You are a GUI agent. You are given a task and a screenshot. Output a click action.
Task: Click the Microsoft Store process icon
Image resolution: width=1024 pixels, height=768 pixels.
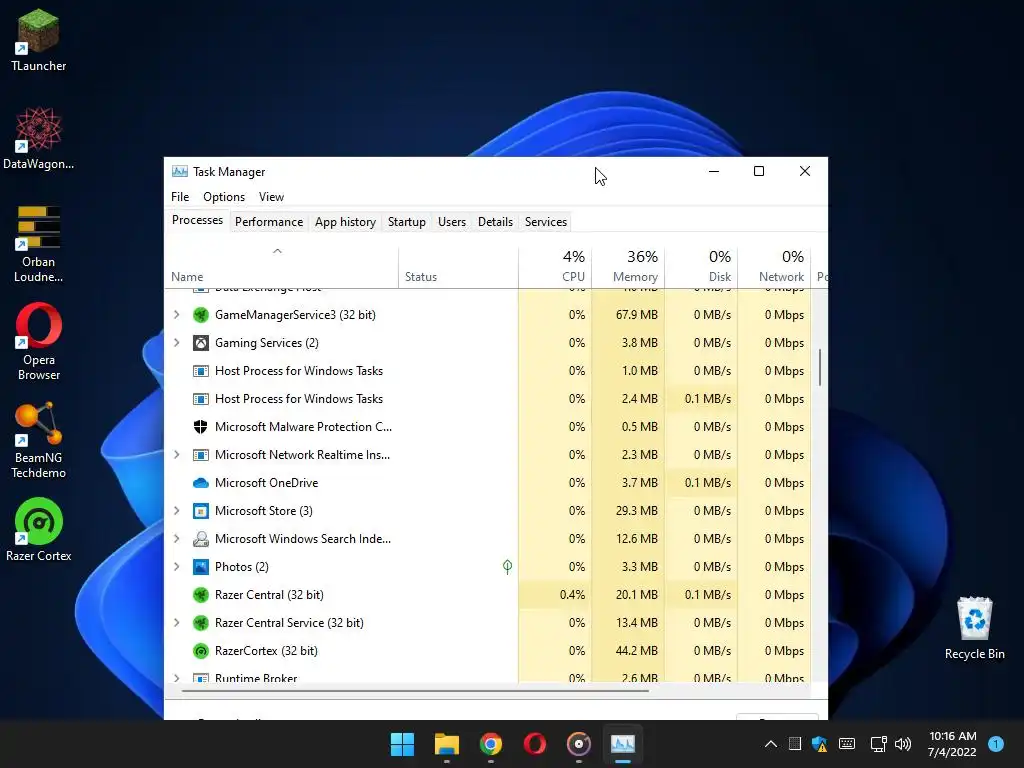pyautogui.click(x=200, y=511)
